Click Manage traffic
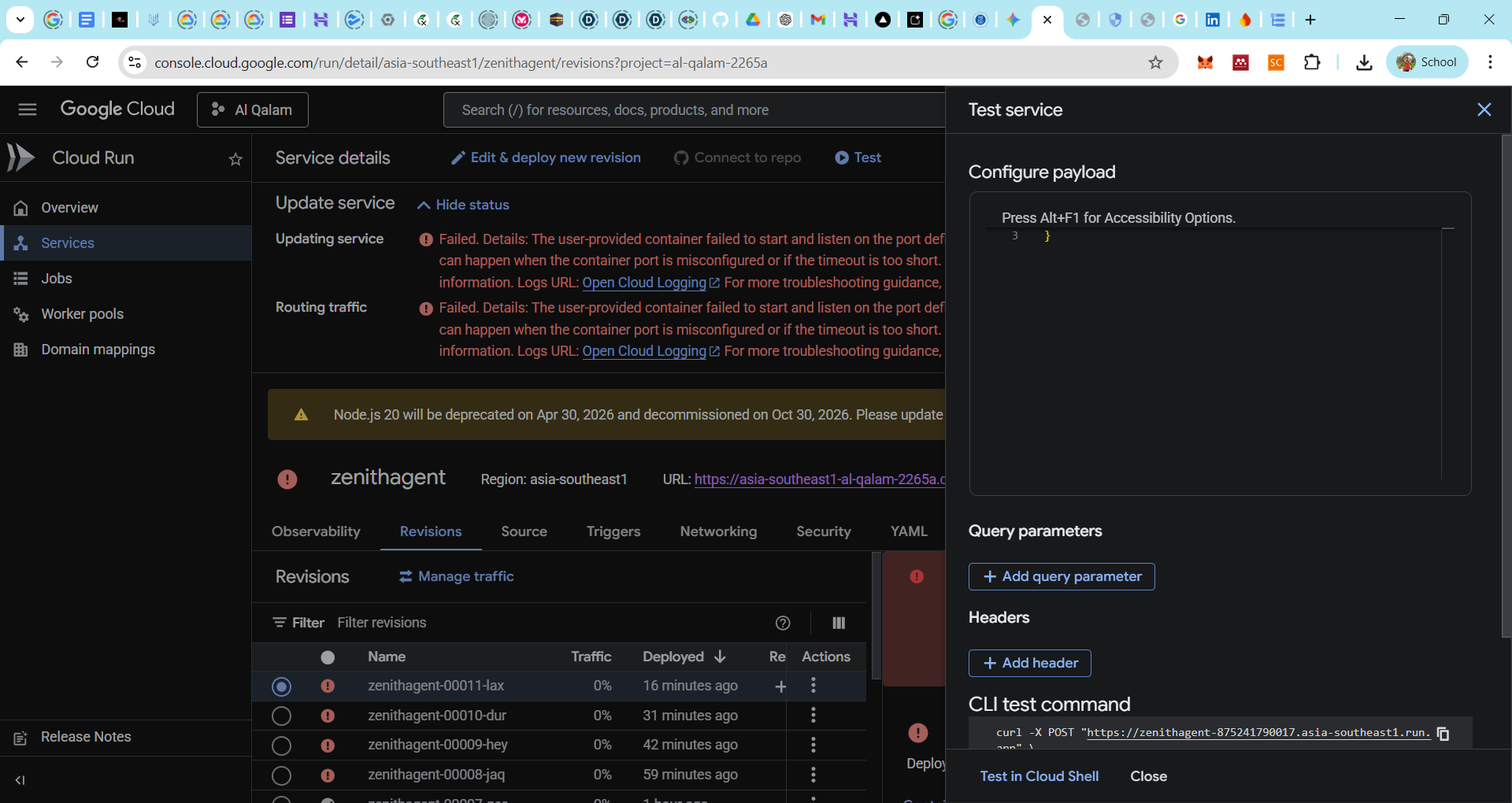The image size is (1512, 803). pos(456,576)
